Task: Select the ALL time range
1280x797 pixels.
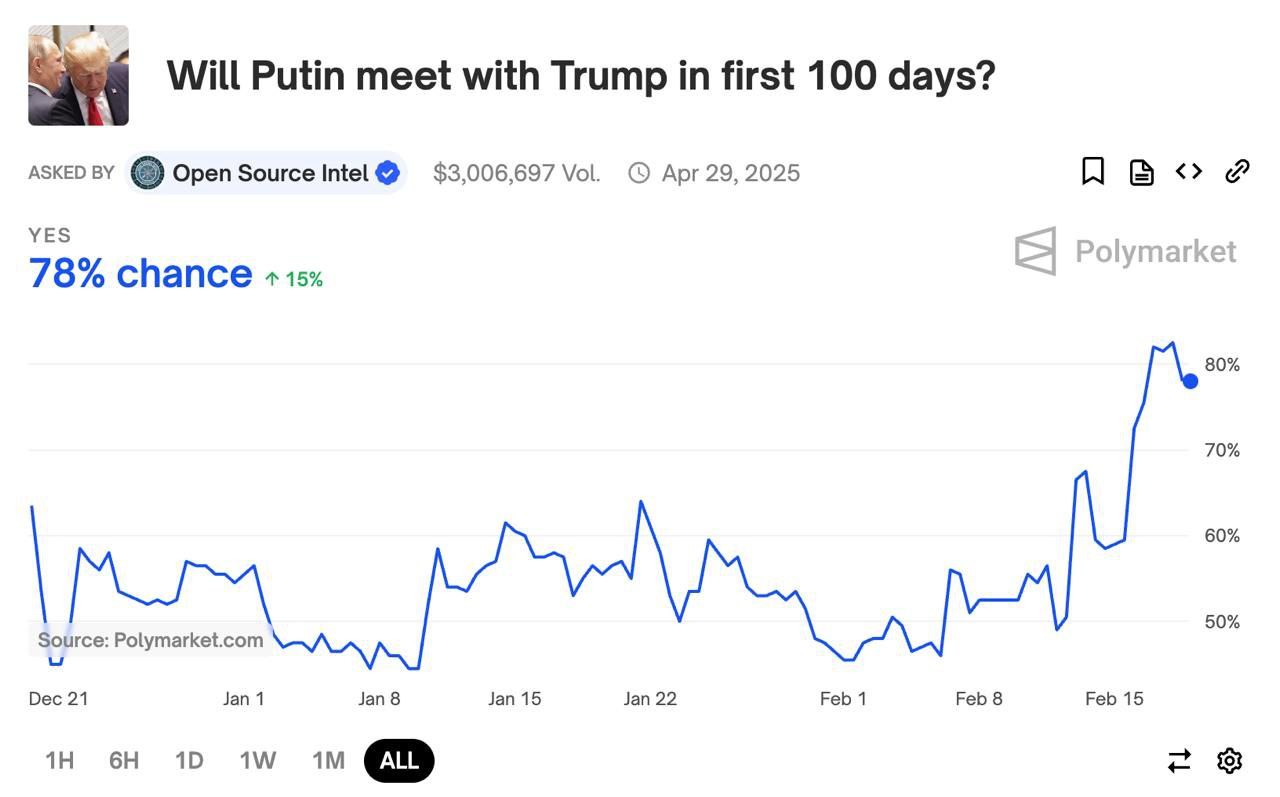Action: [x=399, y=761]
